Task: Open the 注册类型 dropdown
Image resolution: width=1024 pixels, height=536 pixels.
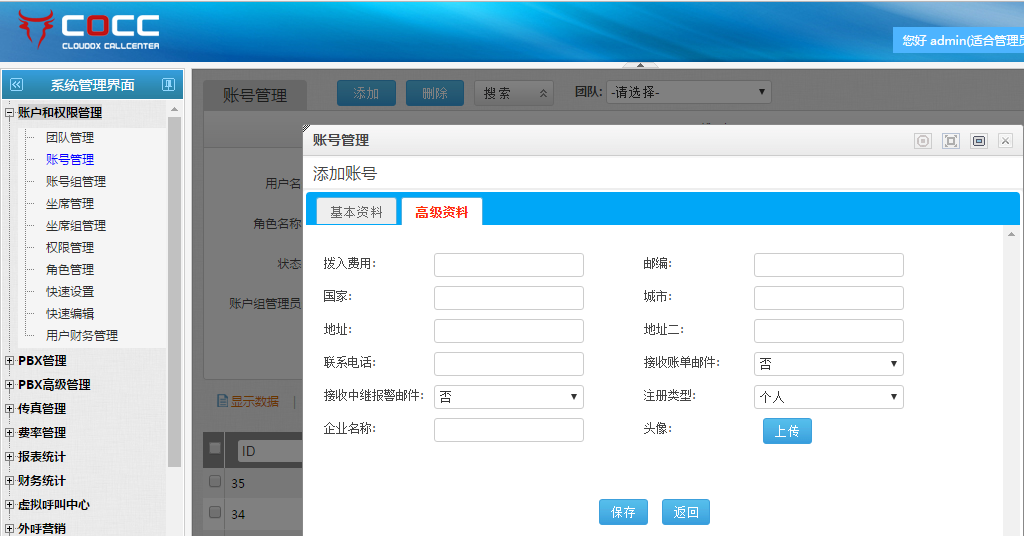Action: (828, 397)
